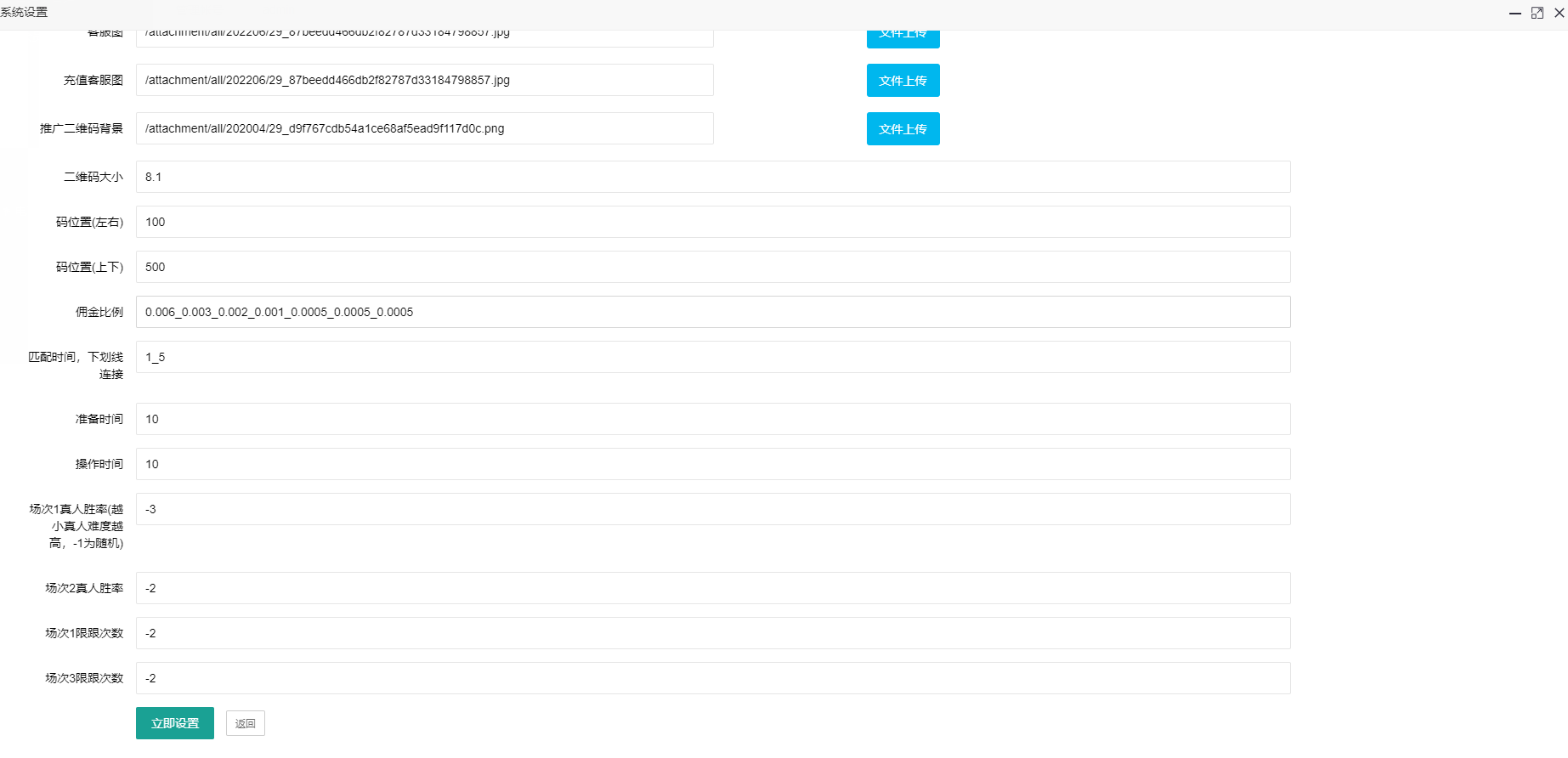Minimize the 系统设置 window
The height and width of the screenshot is (758, 1568).
click(1514, 13)
